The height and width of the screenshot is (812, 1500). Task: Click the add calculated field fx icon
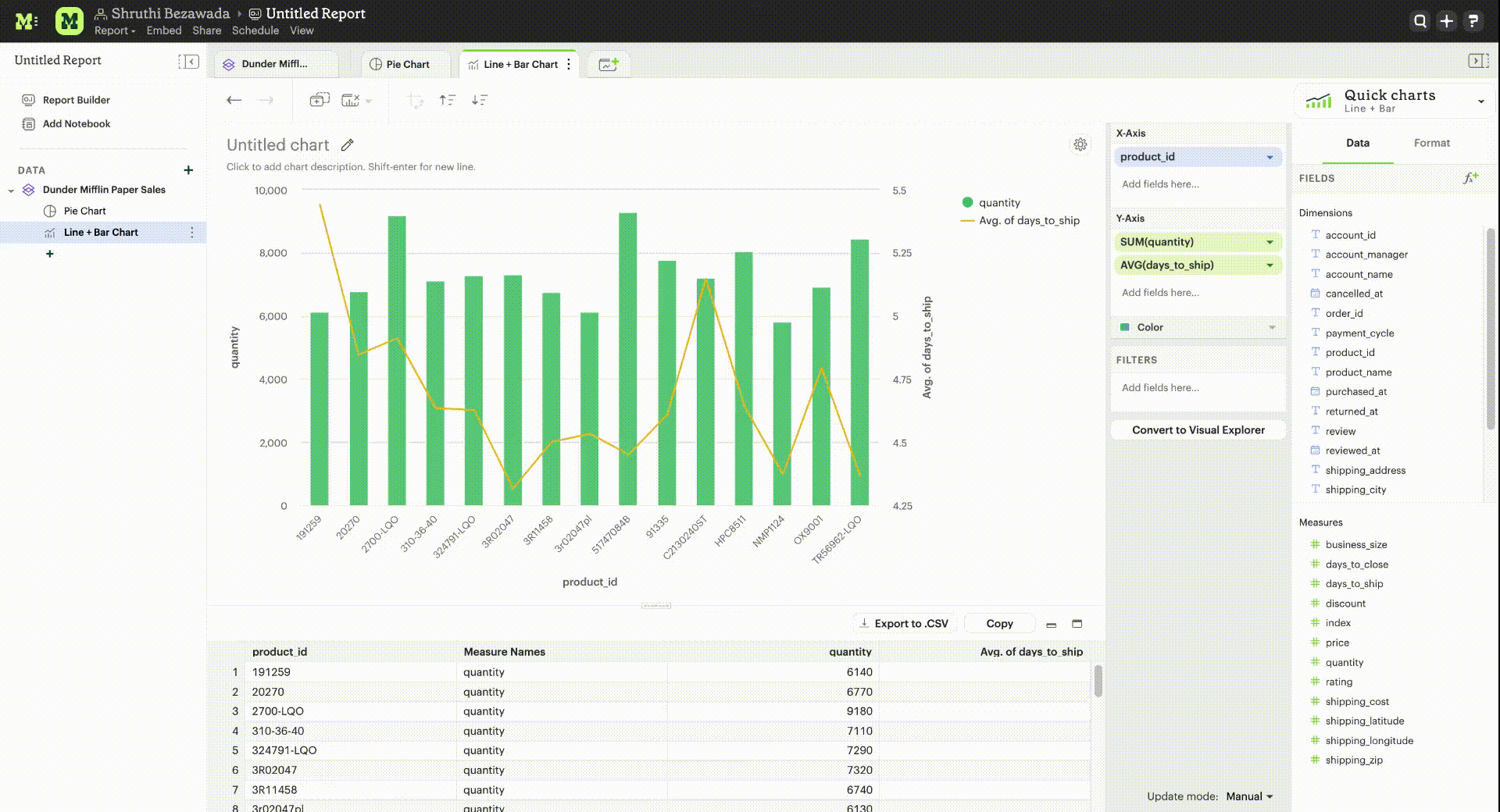pos(1470,179)
